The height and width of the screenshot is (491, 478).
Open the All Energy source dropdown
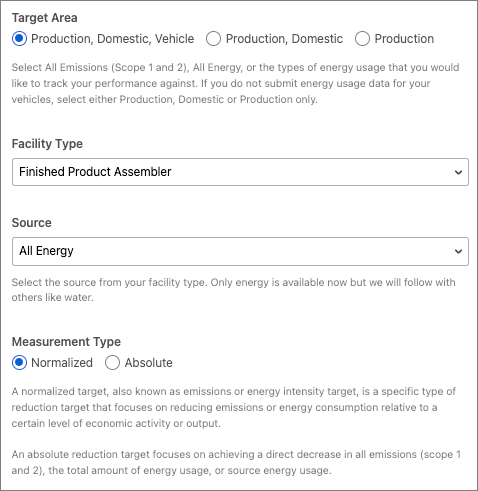[x=240, y=251]
